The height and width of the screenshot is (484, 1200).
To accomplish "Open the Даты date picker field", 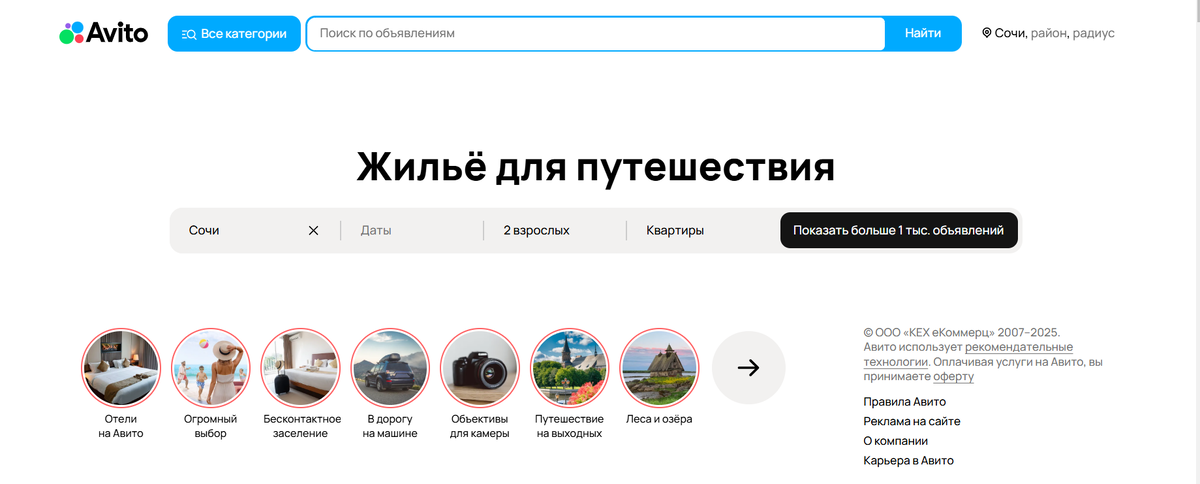I will click(411, 230).
